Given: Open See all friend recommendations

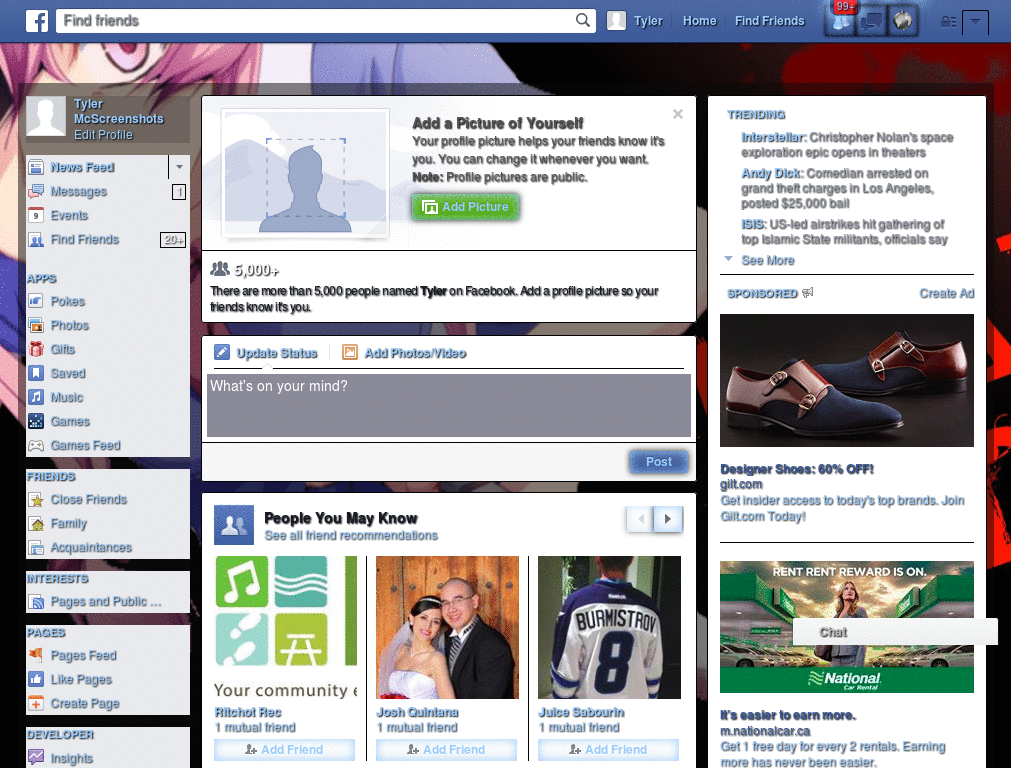Looking at the screenshot, I should click(351, 536).
